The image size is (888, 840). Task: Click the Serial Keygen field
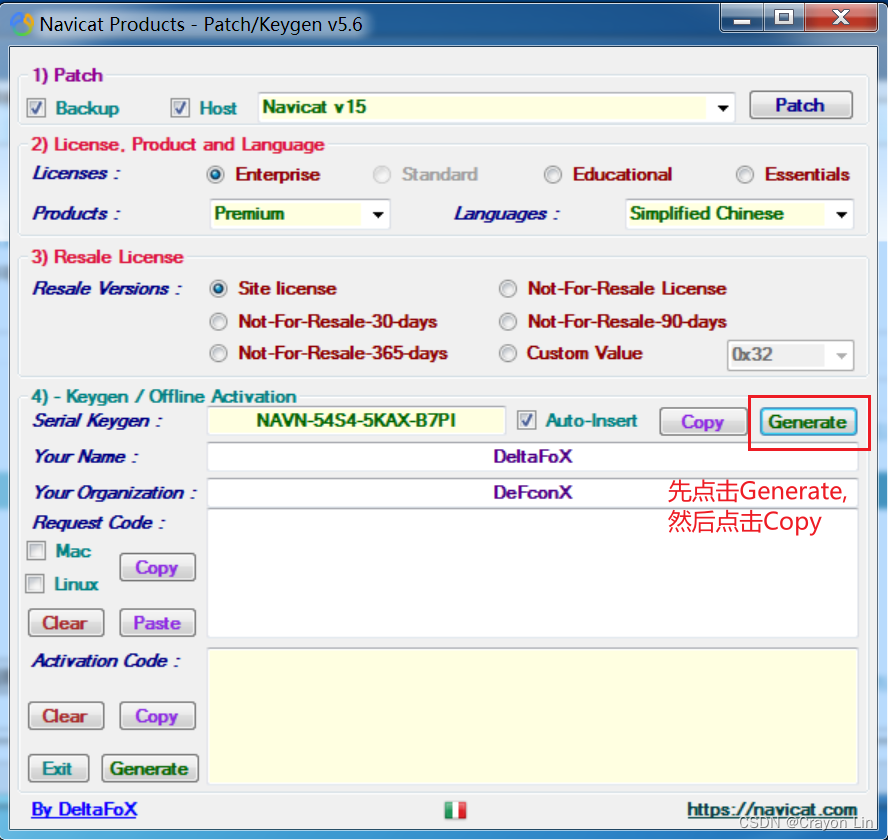(x=356, y=421)
